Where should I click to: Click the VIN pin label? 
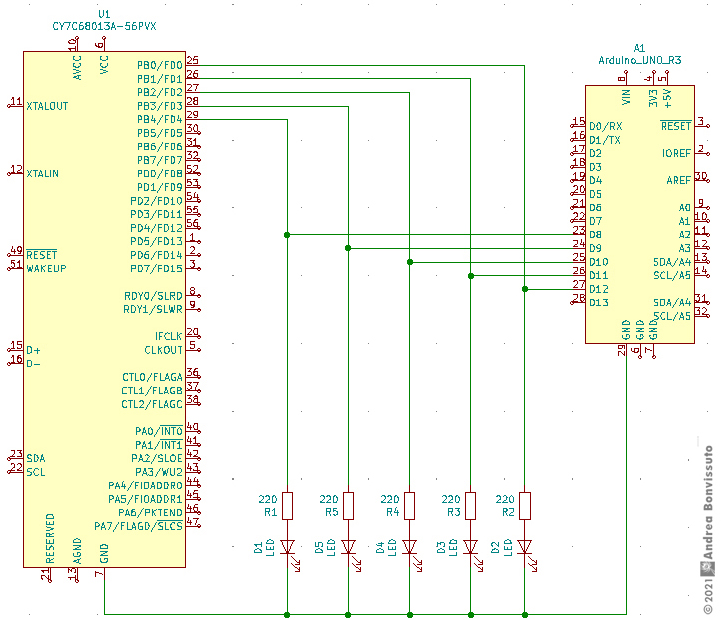[x=626, y=97]
